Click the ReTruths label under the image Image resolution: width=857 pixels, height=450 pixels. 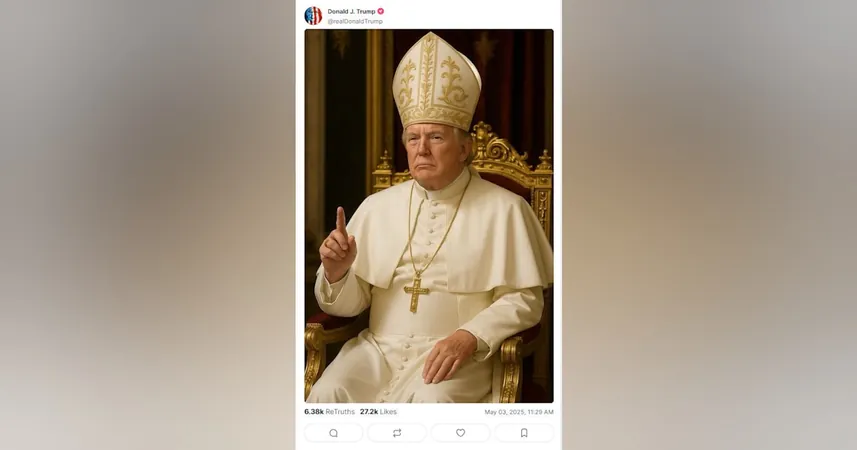pyautogui.click(x=340, y=412)
